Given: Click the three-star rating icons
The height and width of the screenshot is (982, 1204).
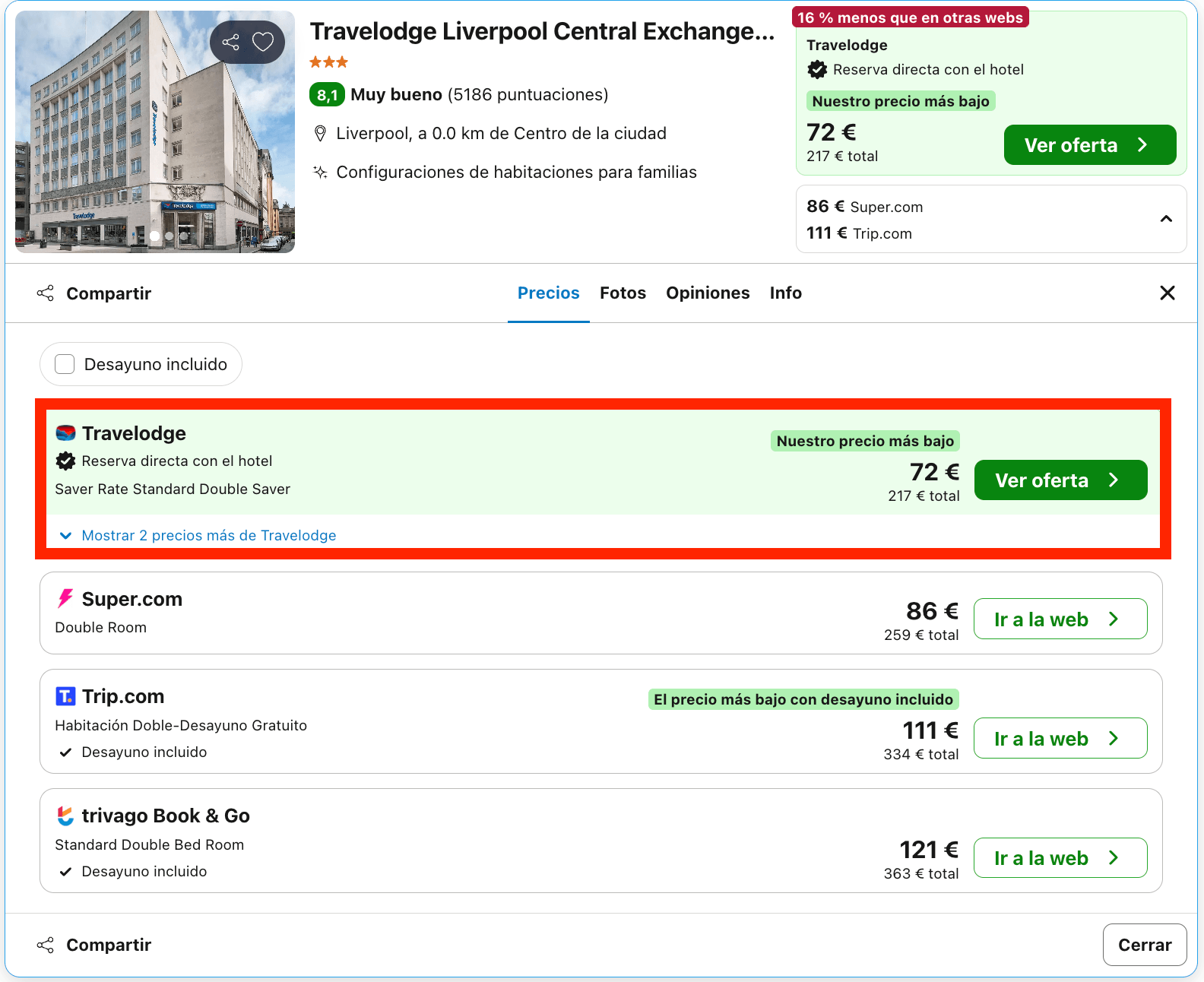Looking at the screenshot, I should pos(328,62).
